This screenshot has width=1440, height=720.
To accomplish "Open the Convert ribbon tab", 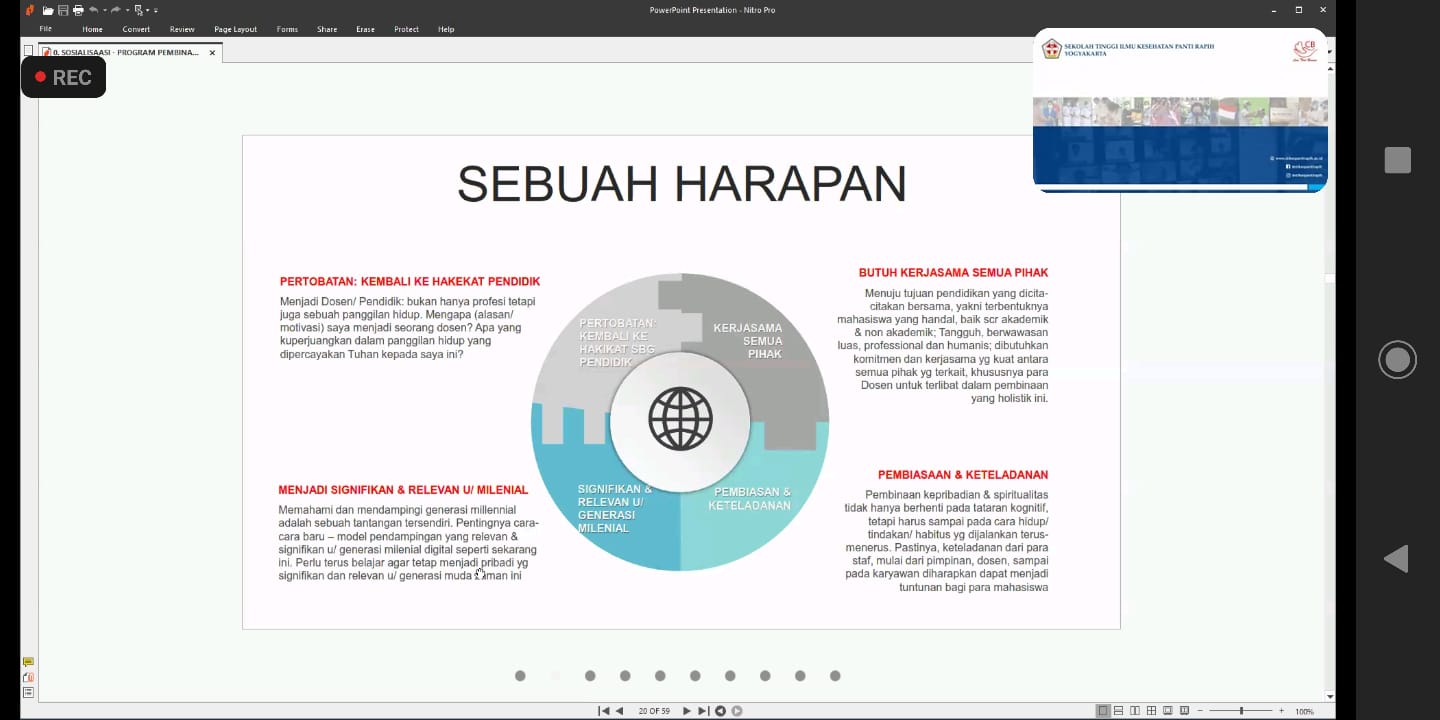I will 136,29.
